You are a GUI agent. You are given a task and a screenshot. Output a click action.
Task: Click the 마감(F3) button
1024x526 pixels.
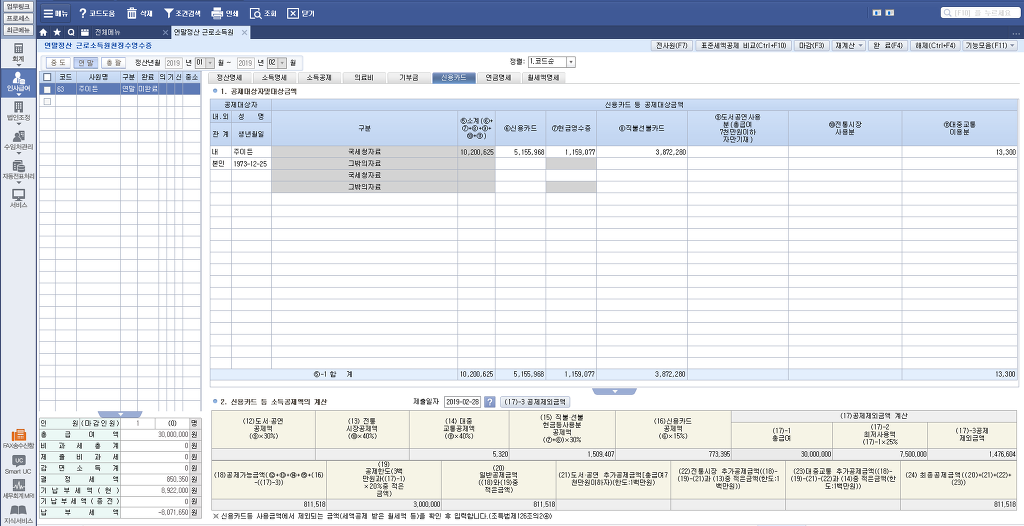(812, 46)
